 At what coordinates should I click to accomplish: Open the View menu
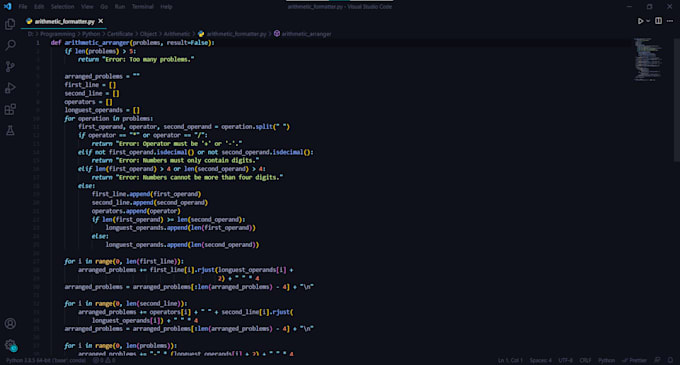(x=87, y=7)
